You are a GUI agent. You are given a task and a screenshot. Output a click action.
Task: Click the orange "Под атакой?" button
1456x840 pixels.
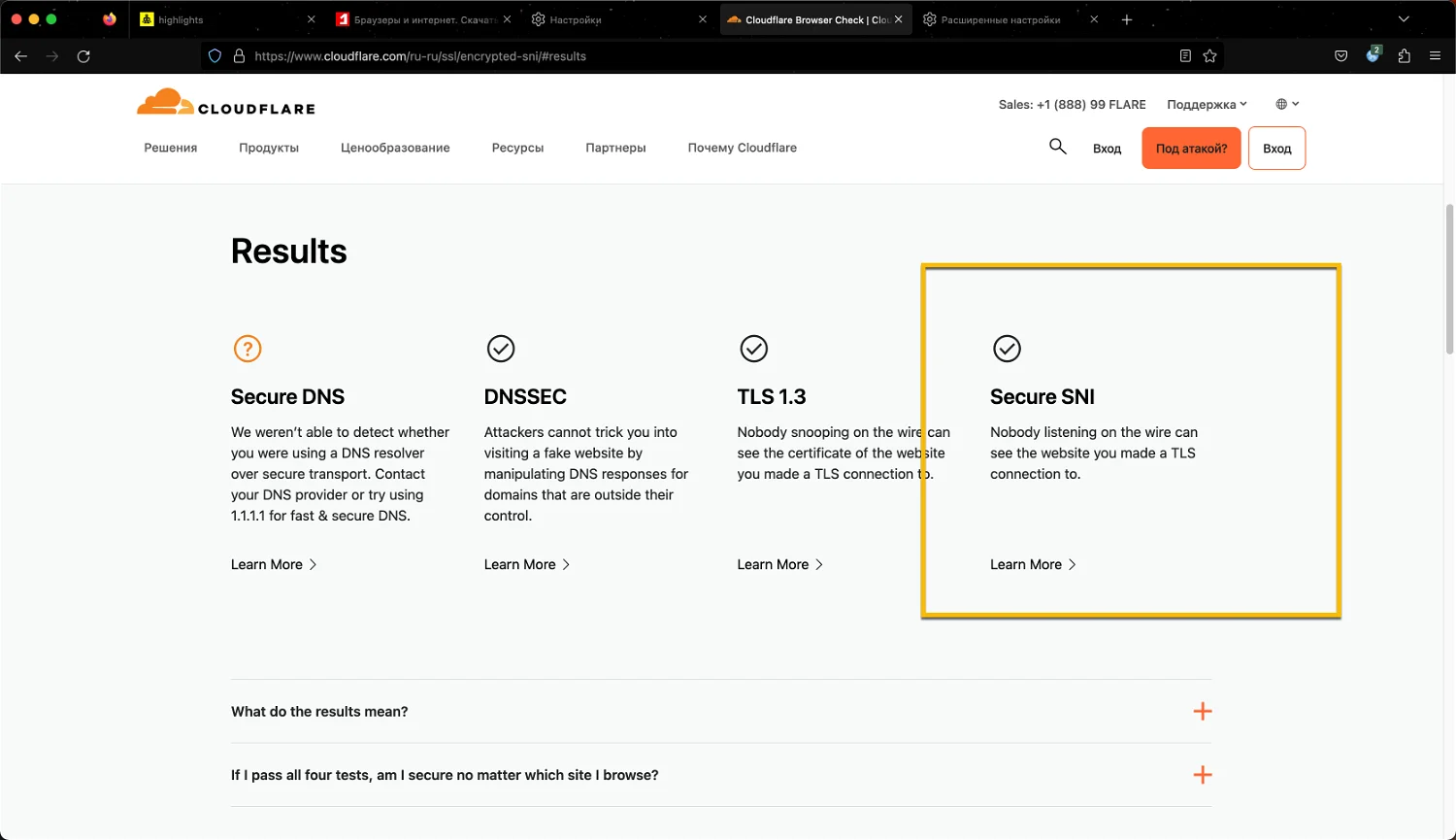1191,149
